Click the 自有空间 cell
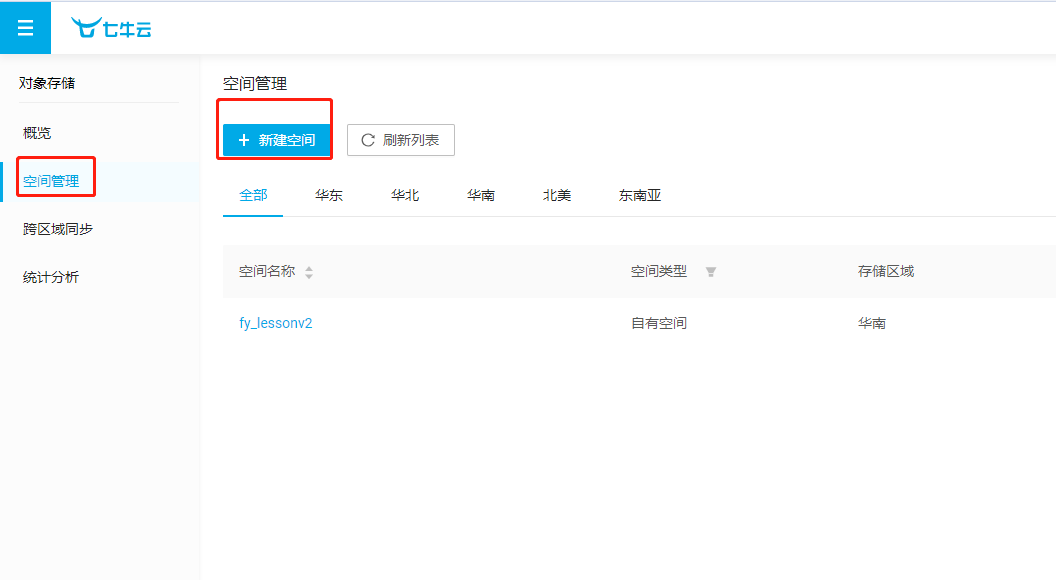Image resolution: width=1056 pixels, height=580 pixels. (659, 323)
